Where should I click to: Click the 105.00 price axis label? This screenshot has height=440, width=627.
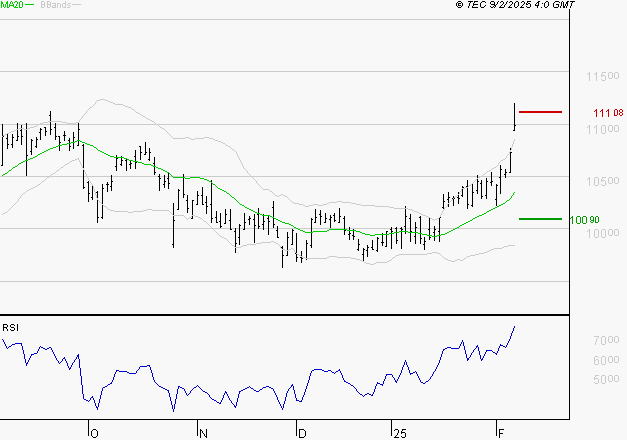(603, 181)
